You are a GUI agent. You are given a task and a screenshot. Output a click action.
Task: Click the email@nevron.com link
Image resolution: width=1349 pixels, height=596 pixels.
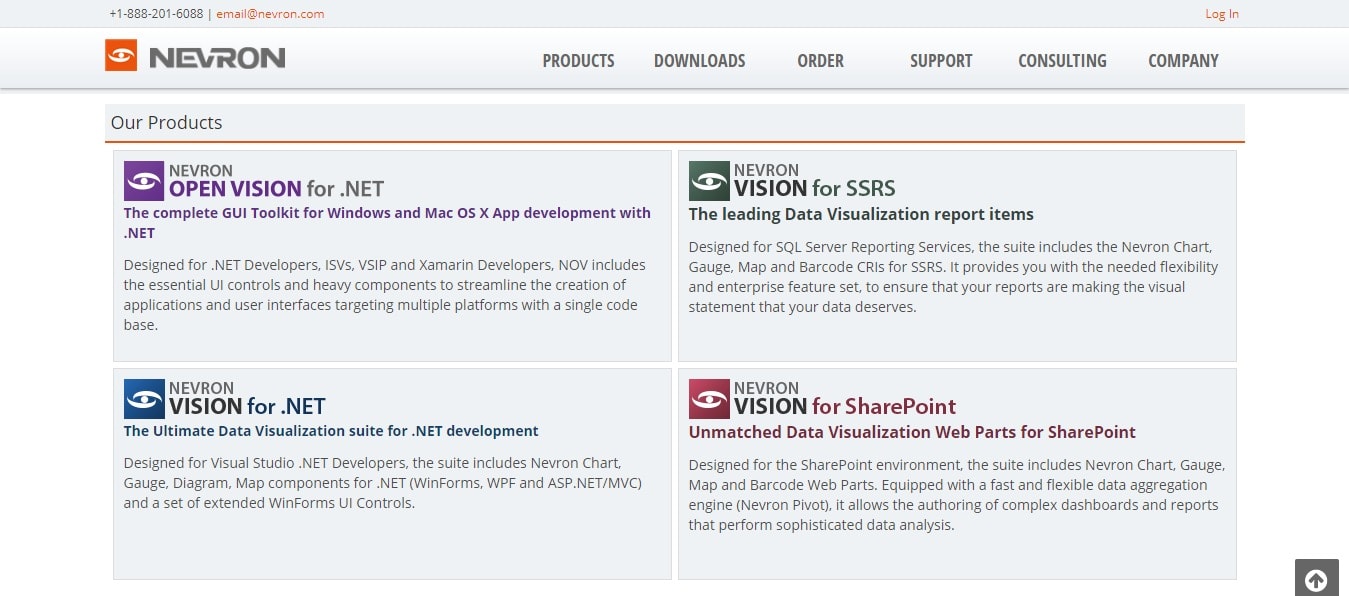coord(270,14)
